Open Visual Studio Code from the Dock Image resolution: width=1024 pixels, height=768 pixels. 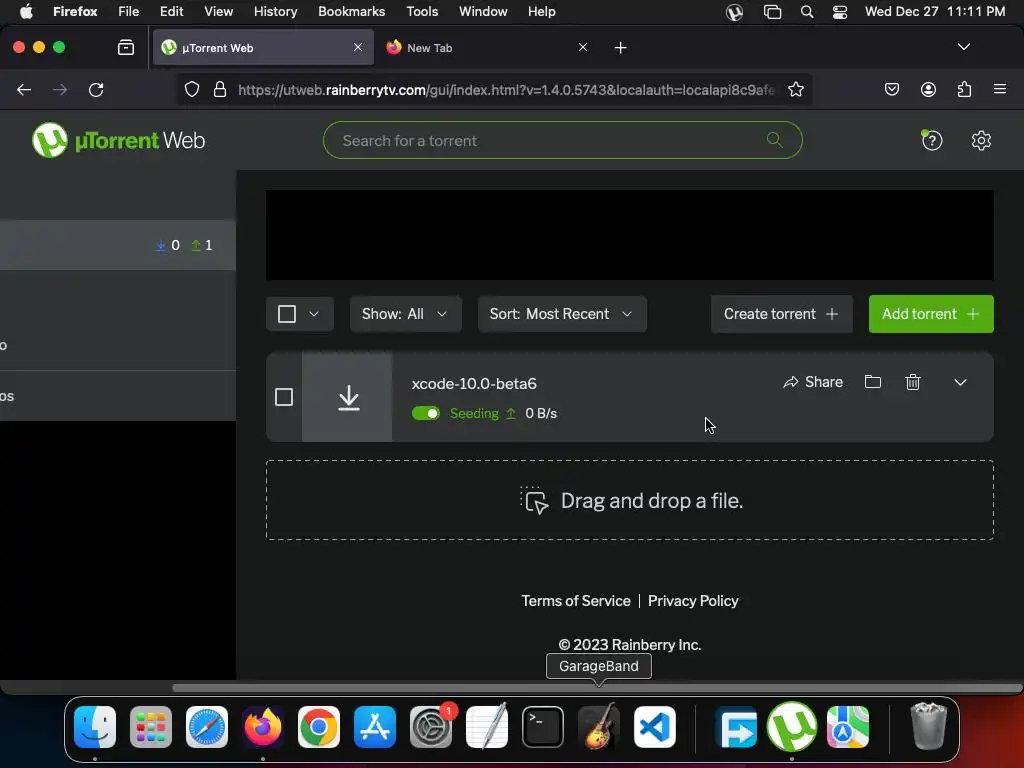coord(654,727)
